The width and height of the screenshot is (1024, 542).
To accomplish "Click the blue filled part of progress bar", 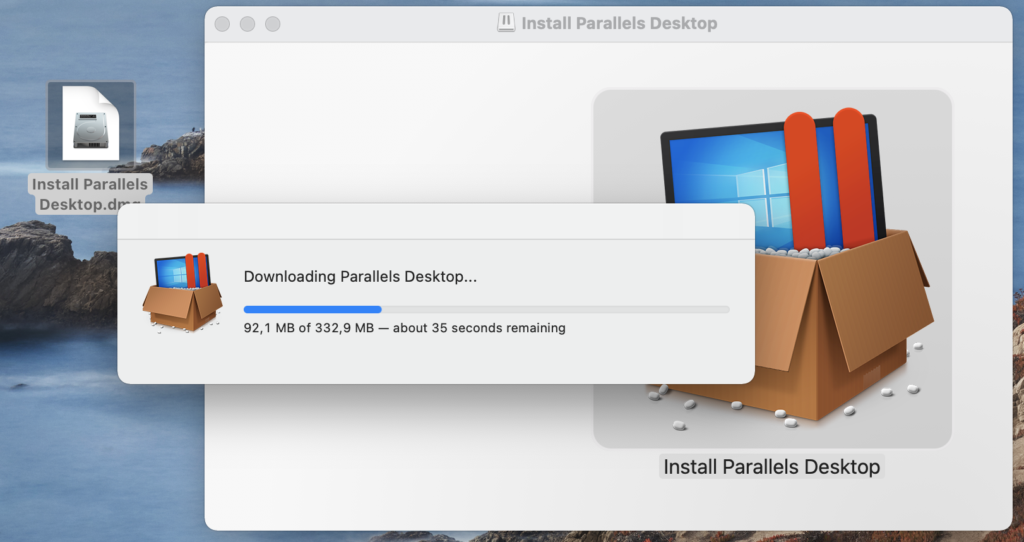I will (312, 309).
